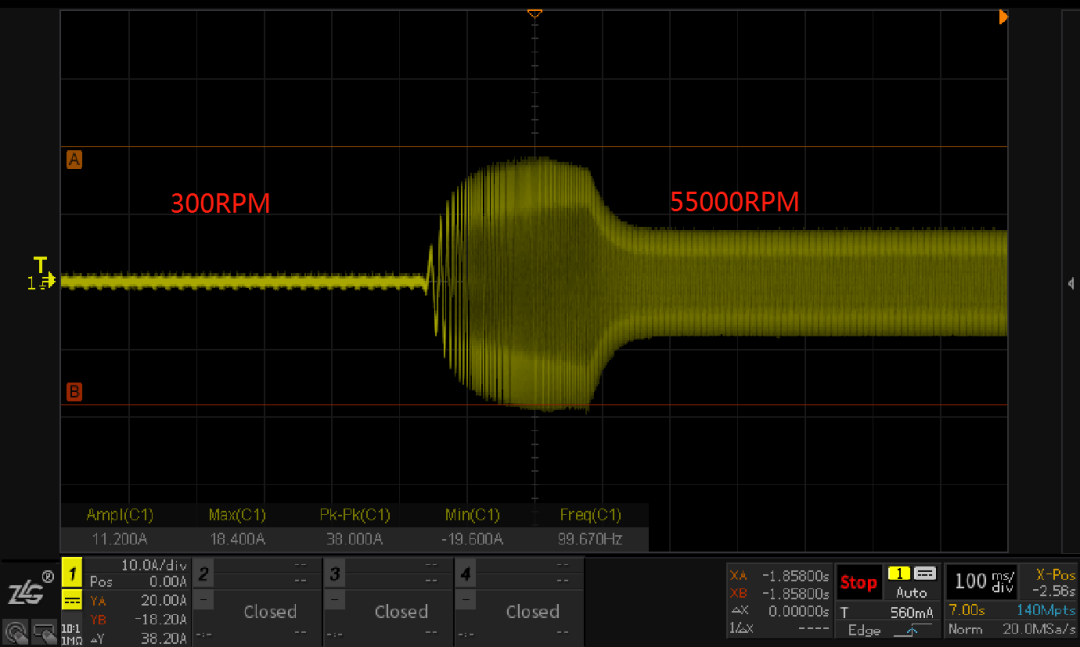The width and height of the screenshot is (1080, 647).
Task: Expand the right side panel arrow
Action: 1070,283
